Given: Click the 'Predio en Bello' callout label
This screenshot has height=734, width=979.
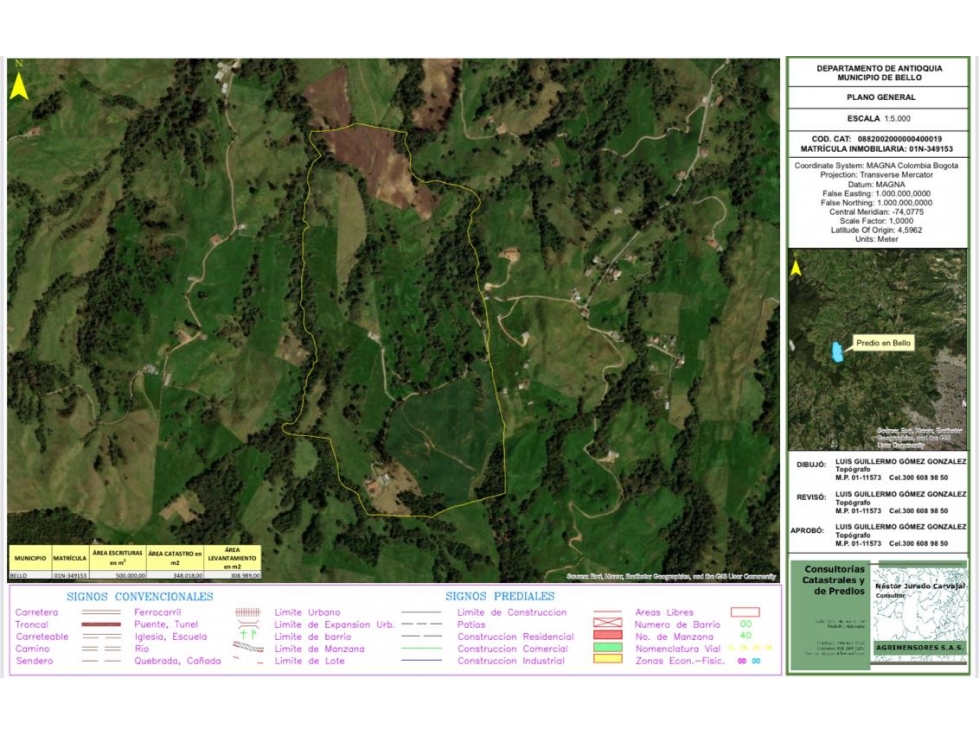Looking at the screenshot, I should [x=883, y=343].
